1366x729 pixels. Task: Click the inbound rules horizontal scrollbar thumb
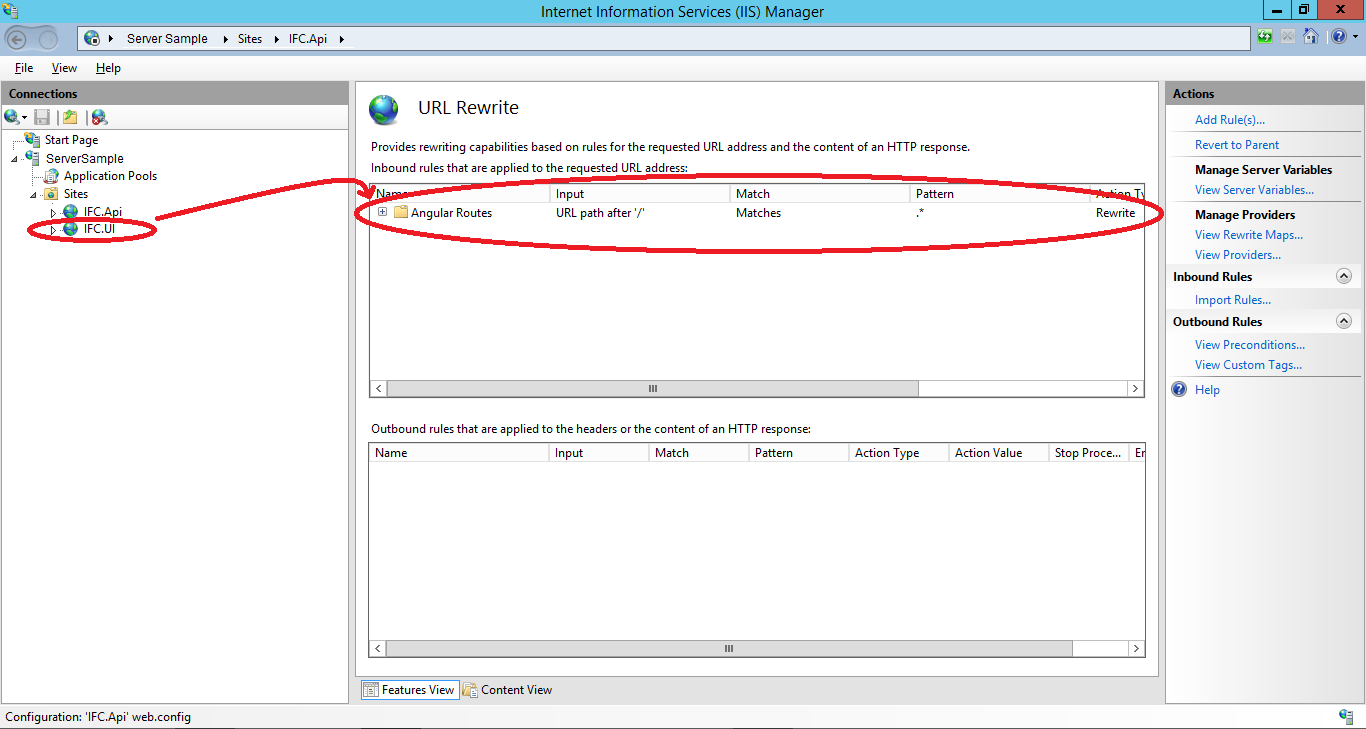[653, 388]
